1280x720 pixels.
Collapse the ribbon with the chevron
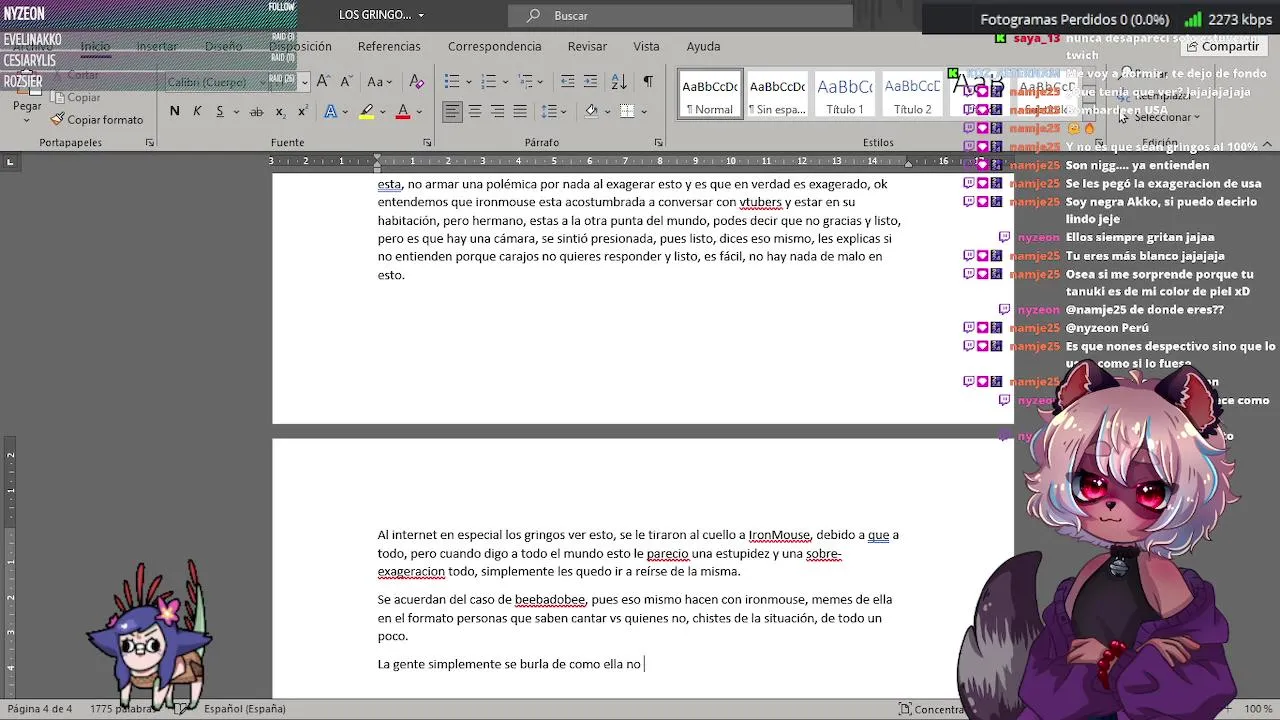(1267, 144)
